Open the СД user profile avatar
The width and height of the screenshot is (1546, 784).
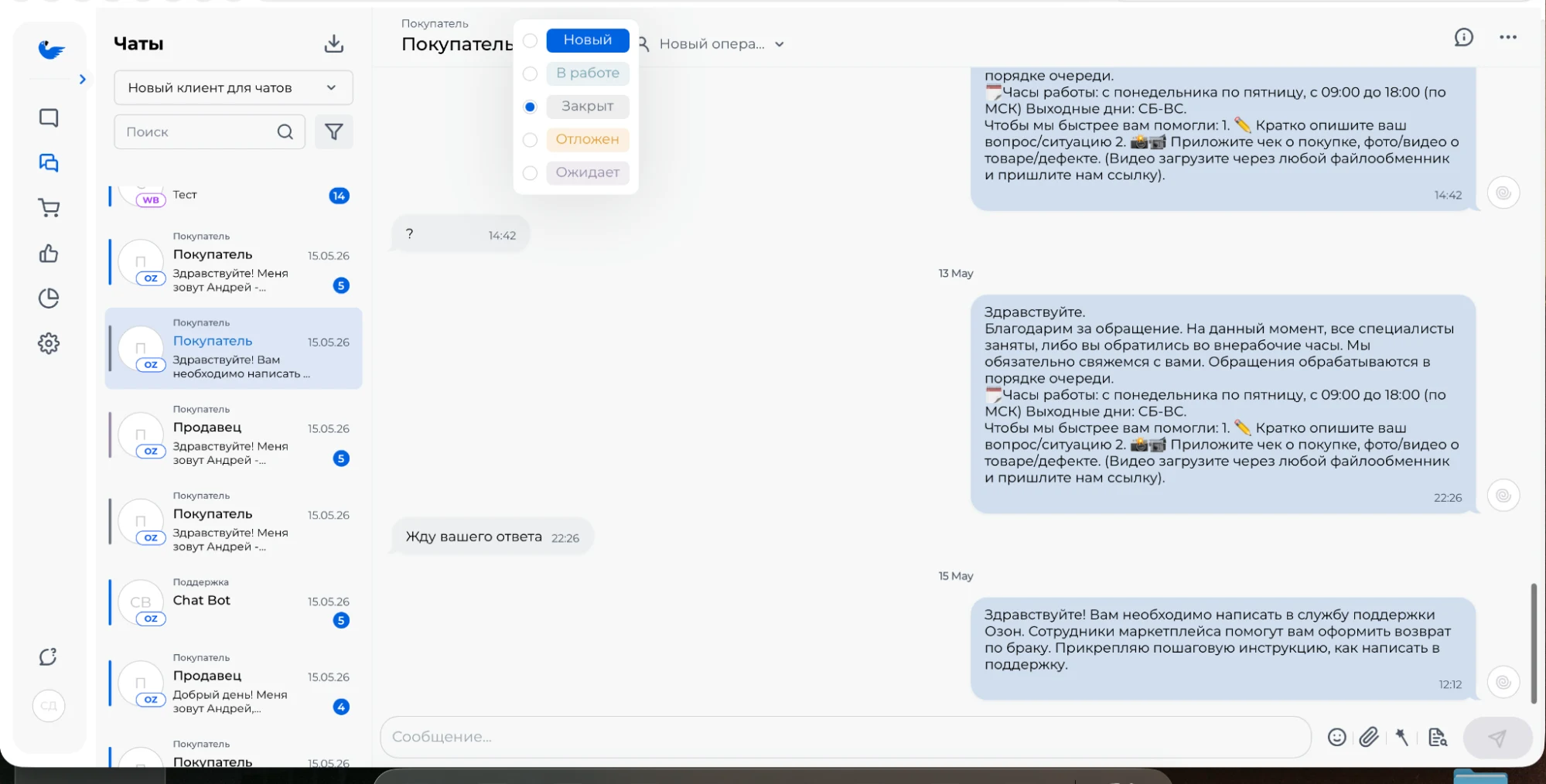pyautogui.click(x=49, y=705)
